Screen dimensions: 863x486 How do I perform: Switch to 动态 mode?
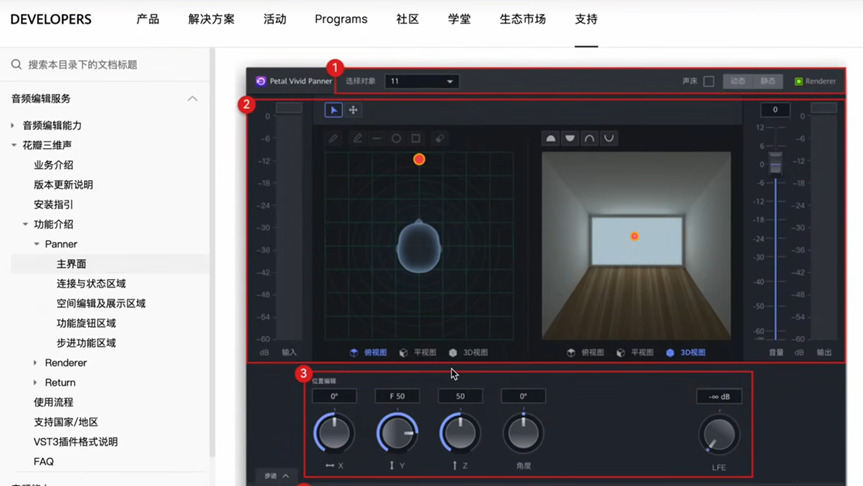point(738,81)
